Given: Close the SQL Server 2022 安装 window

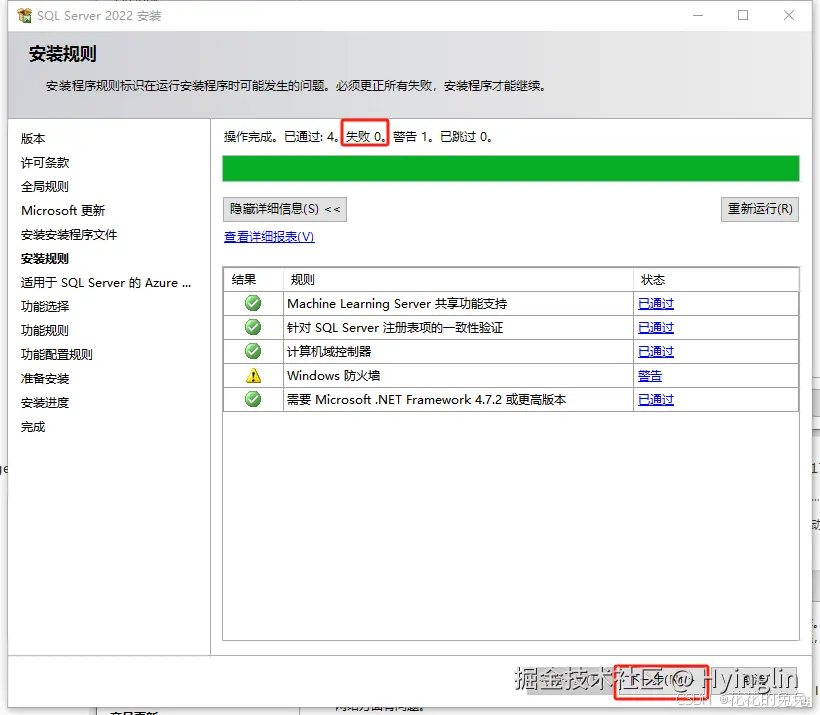Looking at the screenshot, I should click(x=789, y=15).
